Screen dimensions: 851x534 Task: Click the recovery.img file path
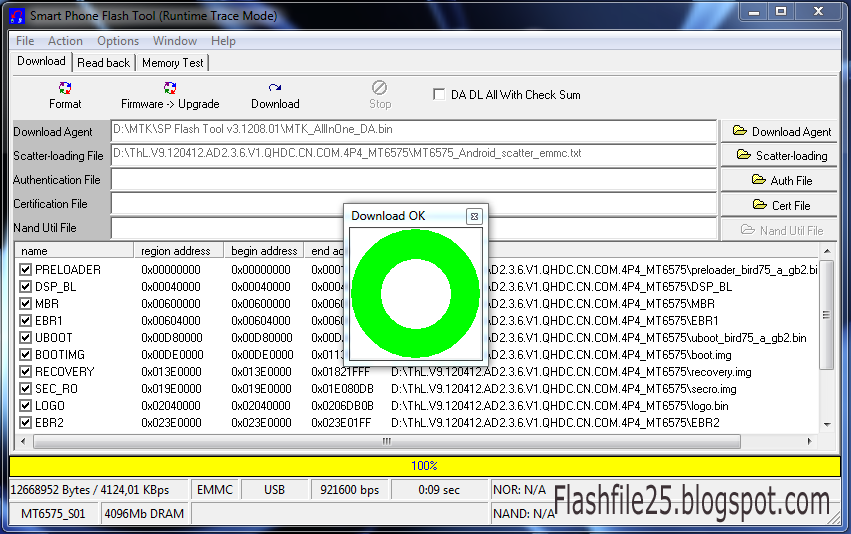[571, 372]
